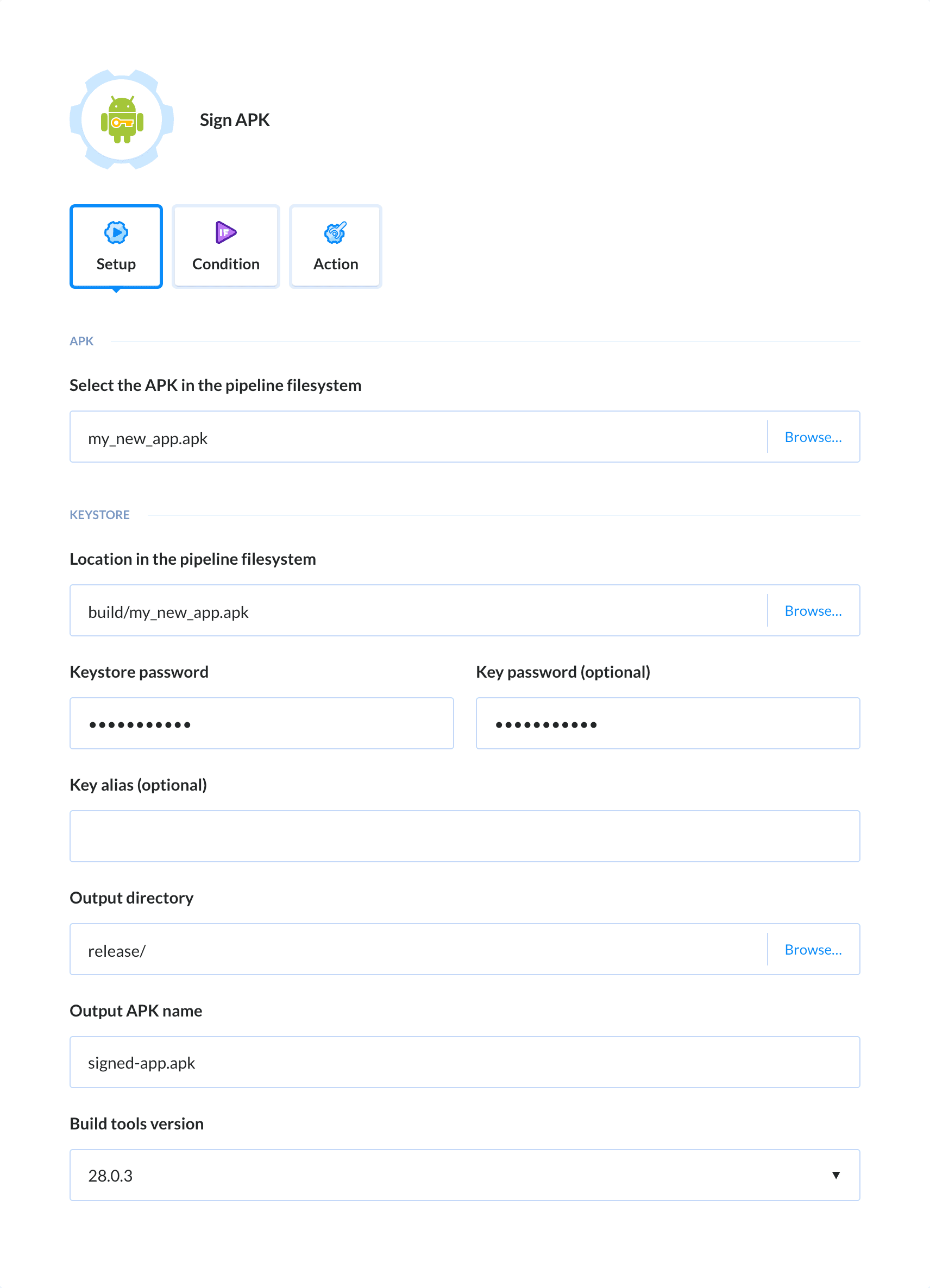This screenshot has width=930, height=1288.
Task: Select the Setup tab
Action: pos(115,247)
